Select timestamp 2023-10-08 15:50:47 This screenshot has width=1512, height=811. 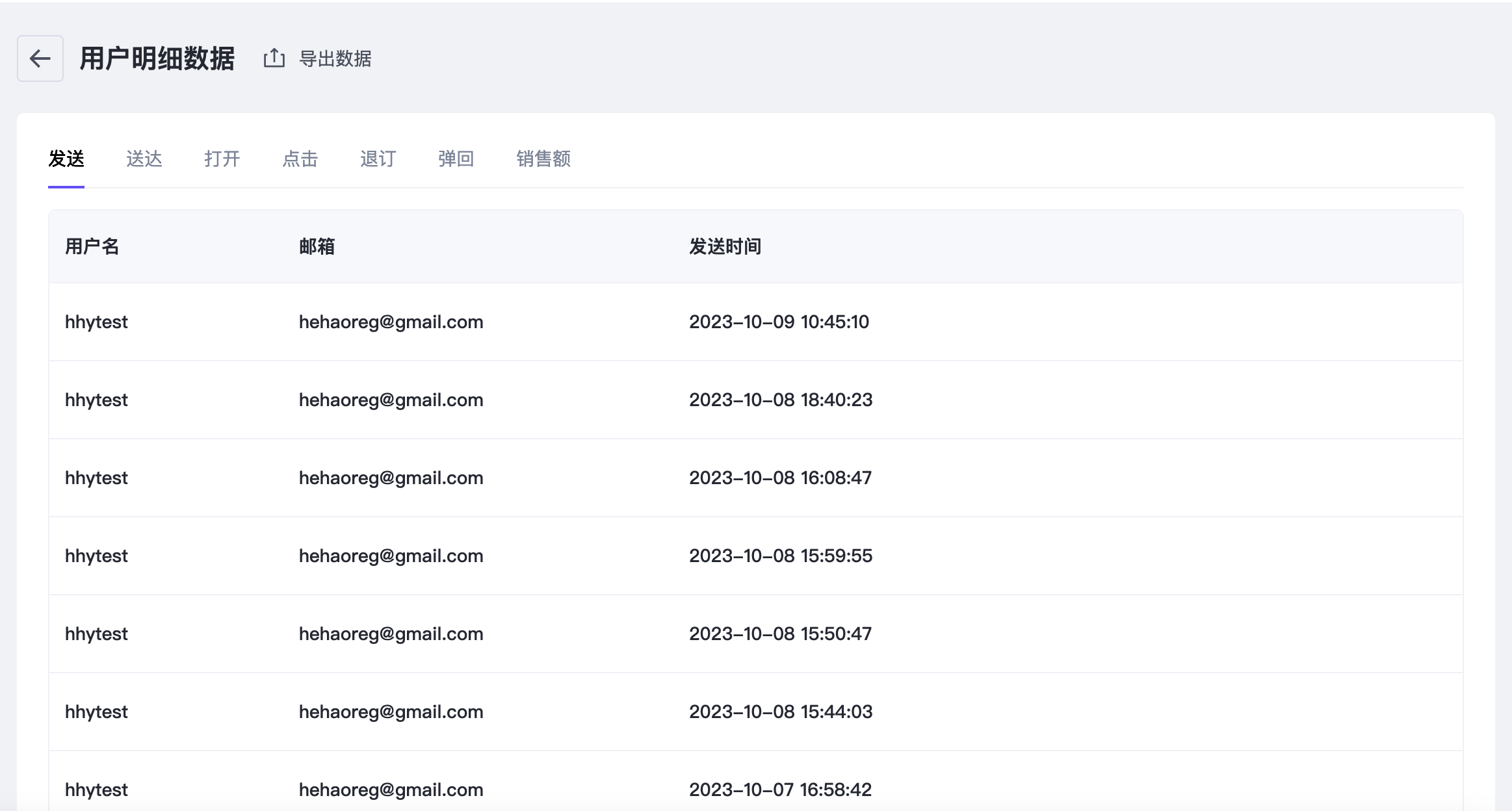(780, 634)
